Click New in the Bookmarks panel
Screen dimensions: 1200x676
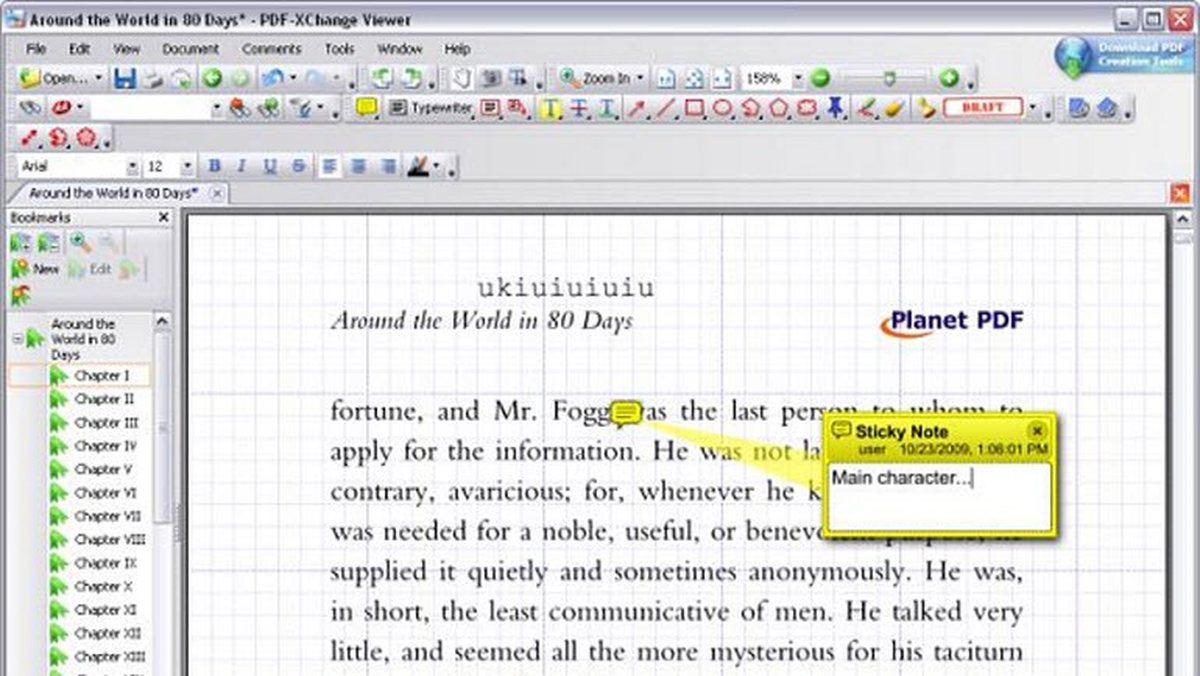[36, 269]
